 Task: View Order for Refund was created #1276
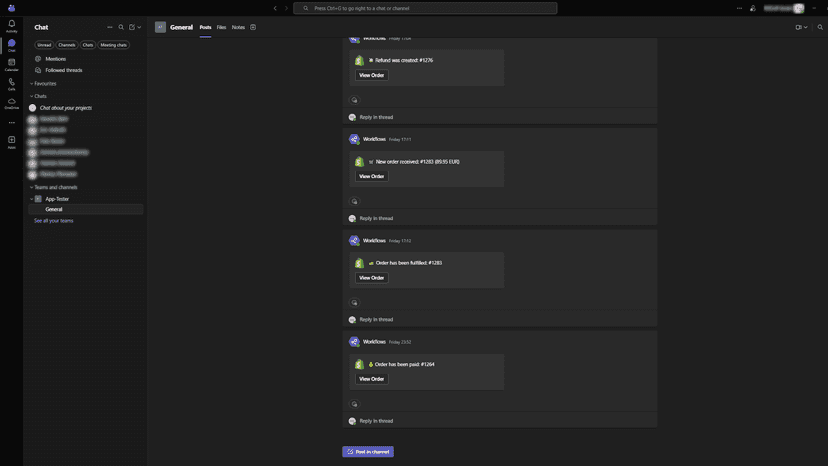tap(372, 75)
